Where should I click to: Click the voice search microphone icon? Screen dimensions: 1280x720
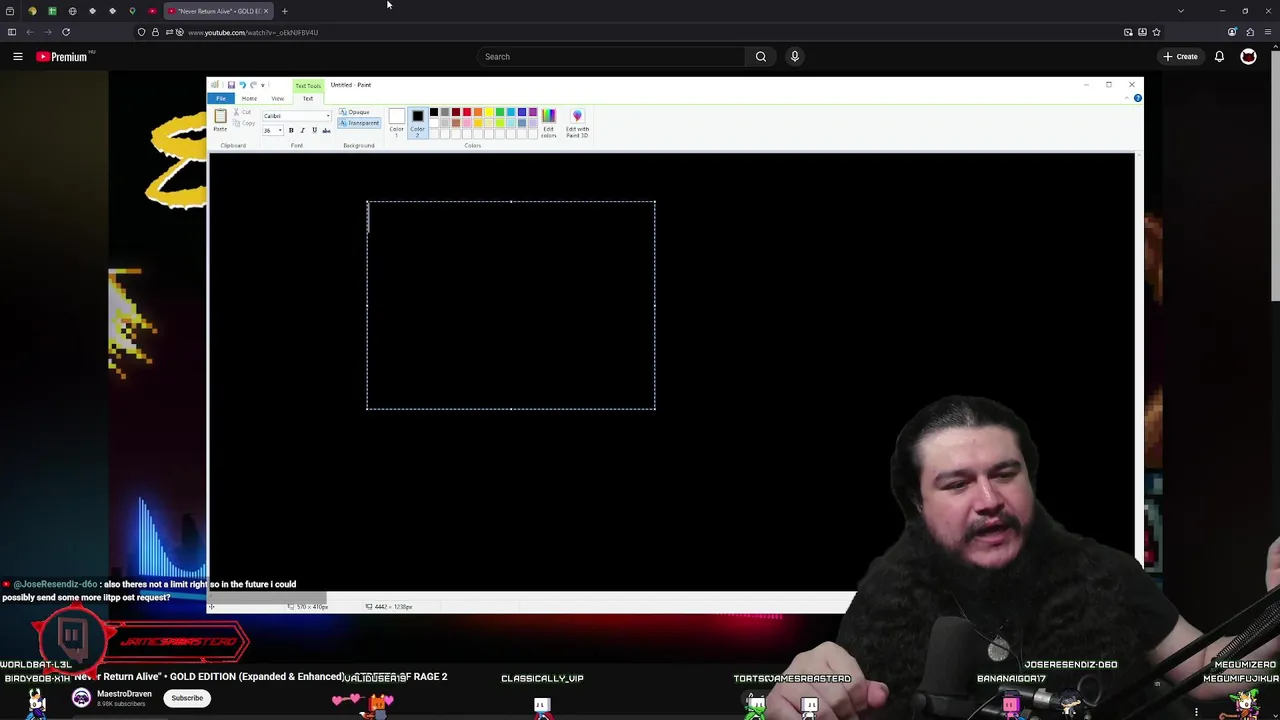pos(795,57)
